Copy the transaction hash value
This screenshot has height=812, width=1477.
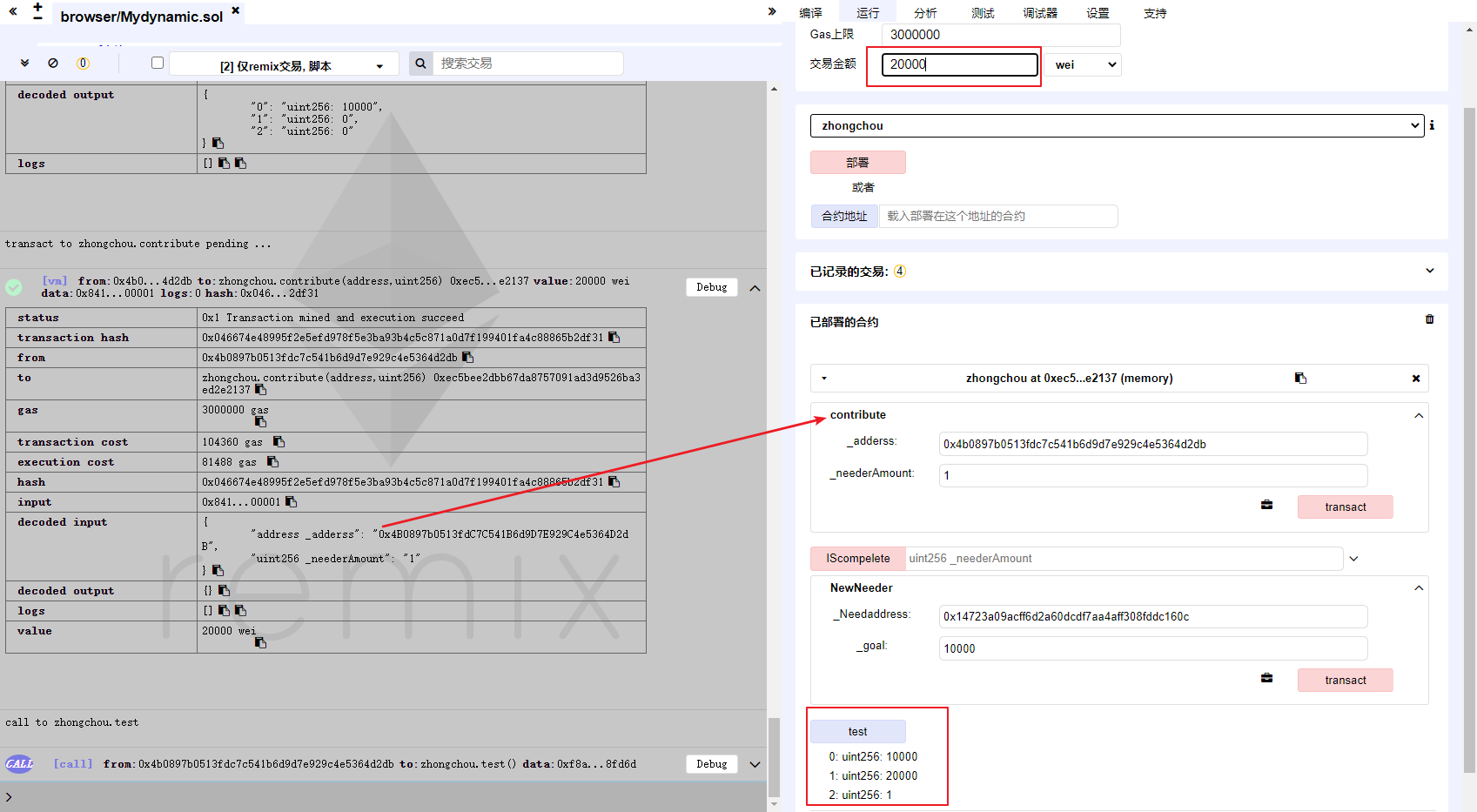click(x=614, y=338)
